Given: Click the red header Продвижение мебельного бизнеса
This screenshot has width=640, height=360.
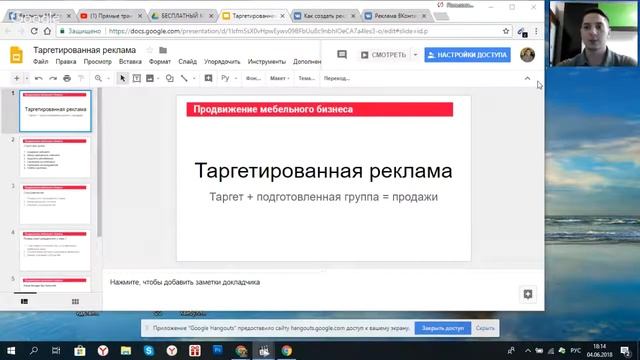Looking at the screenshot, I should 320,109.
